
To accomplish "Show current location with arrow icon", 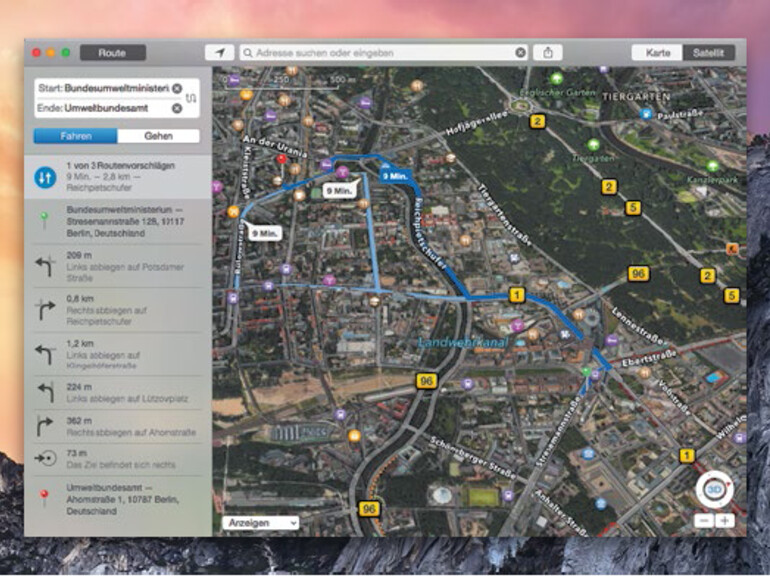I will [220, 53].
